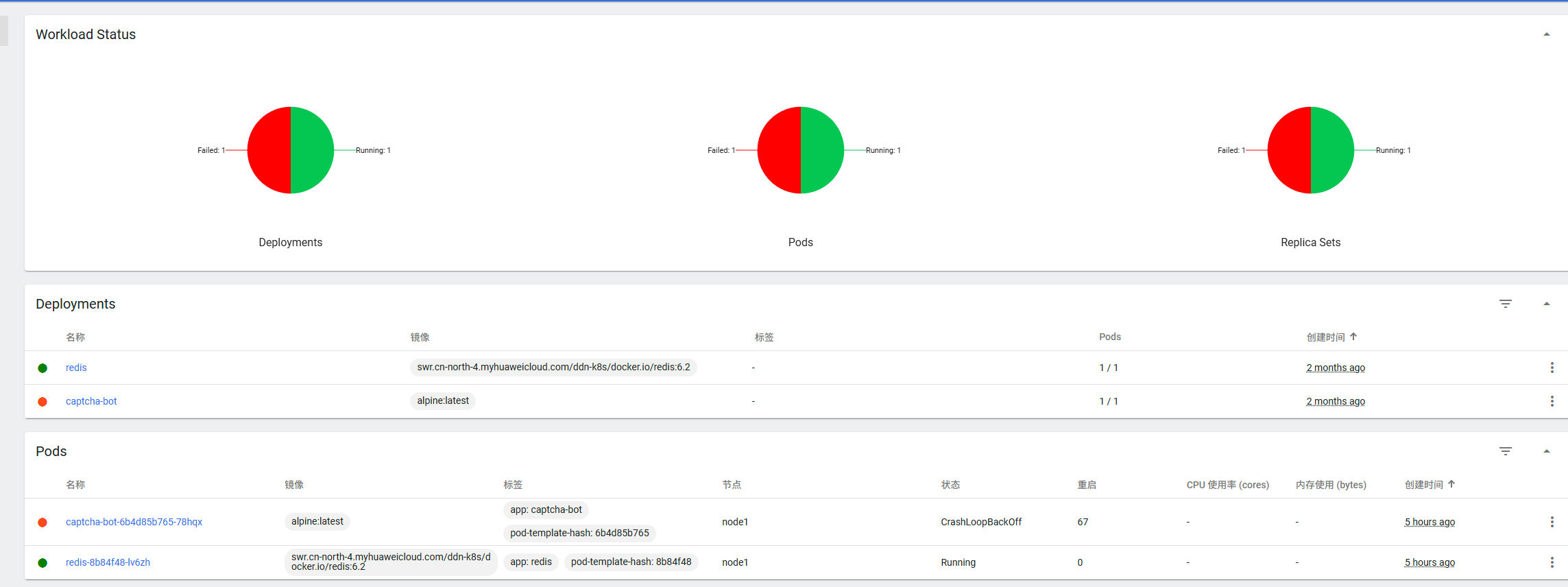Click the Running status of redis pod
The width and height of the screenshot is (1568, 587).
coord(958,562)
